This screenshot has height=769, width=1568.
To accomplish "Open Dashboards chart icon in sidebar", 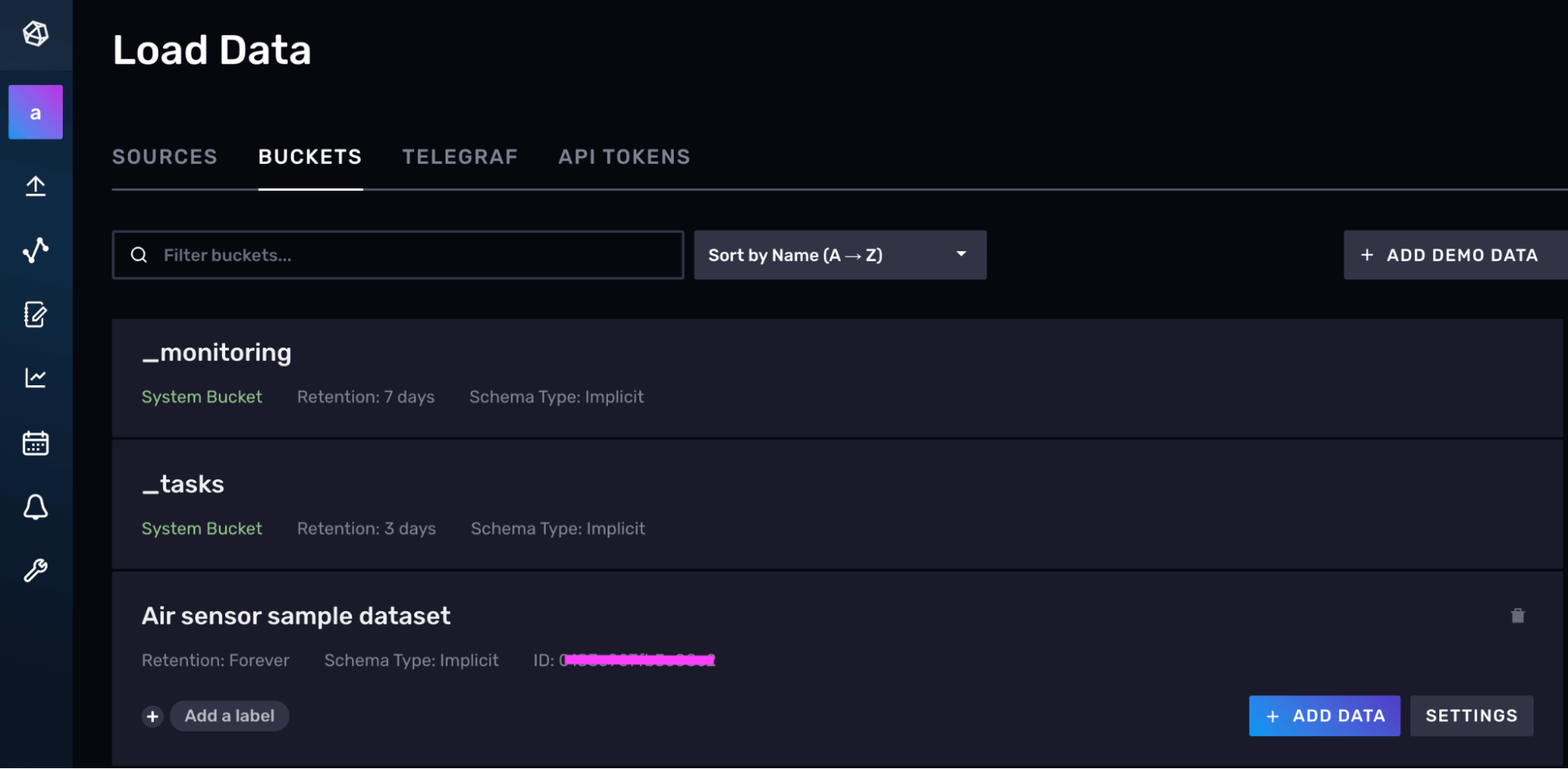I will 35,378.
